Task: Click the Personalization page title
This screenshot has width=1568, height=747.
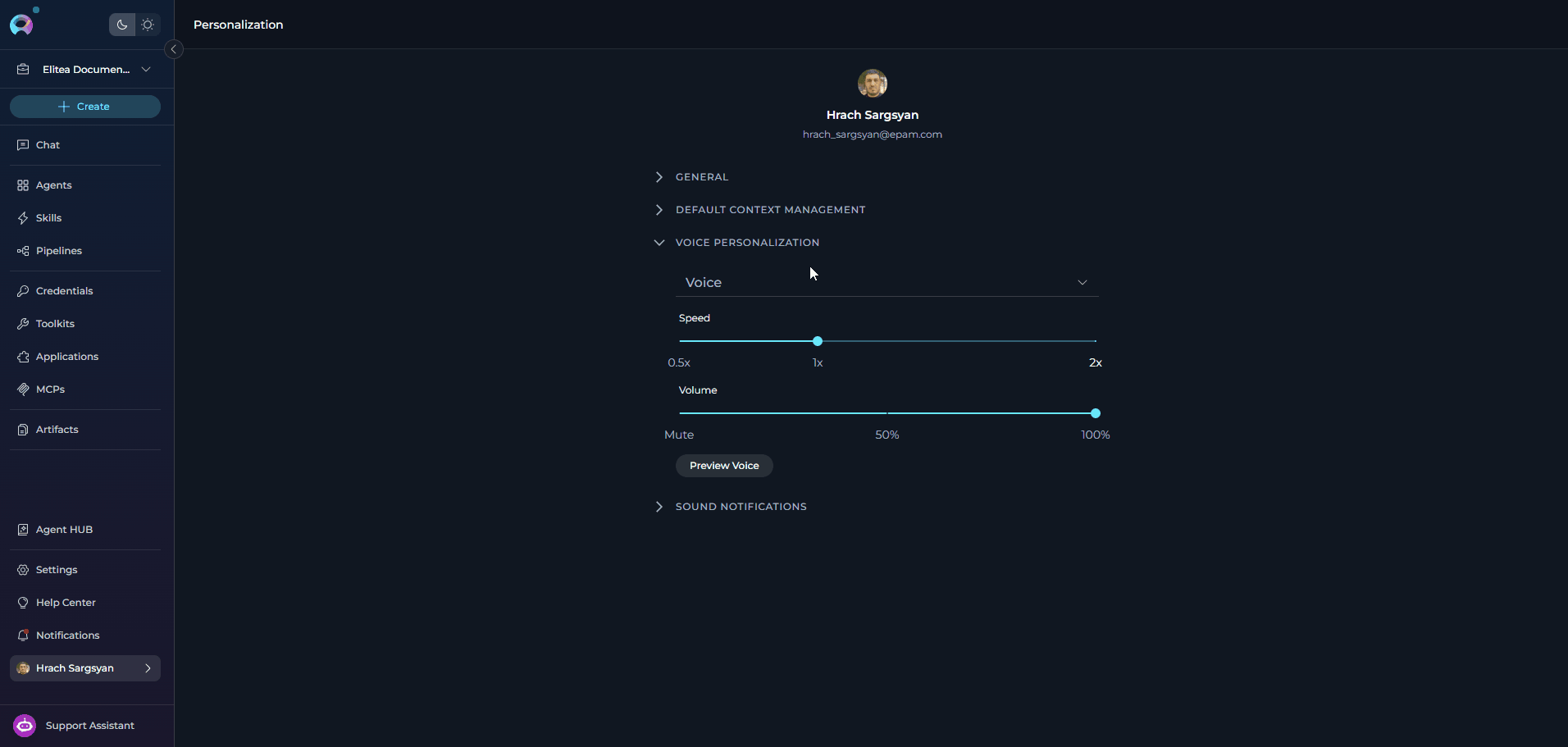Action: coord(239,25)
